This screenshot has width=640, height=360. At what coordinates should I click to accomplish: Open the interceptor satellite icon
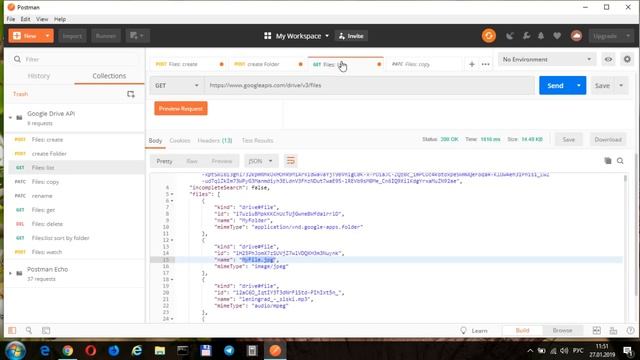tap(509, 36)
